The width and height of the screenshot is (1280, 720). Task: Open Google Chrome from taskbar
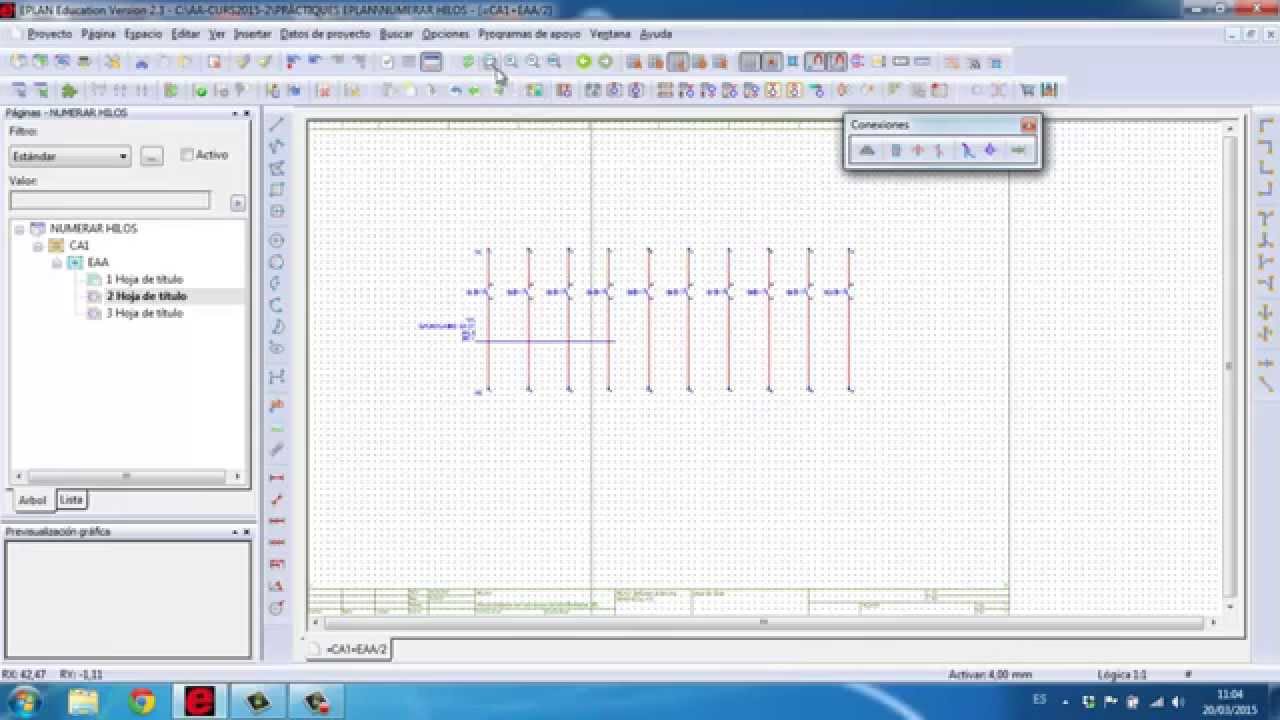point(142,702)
